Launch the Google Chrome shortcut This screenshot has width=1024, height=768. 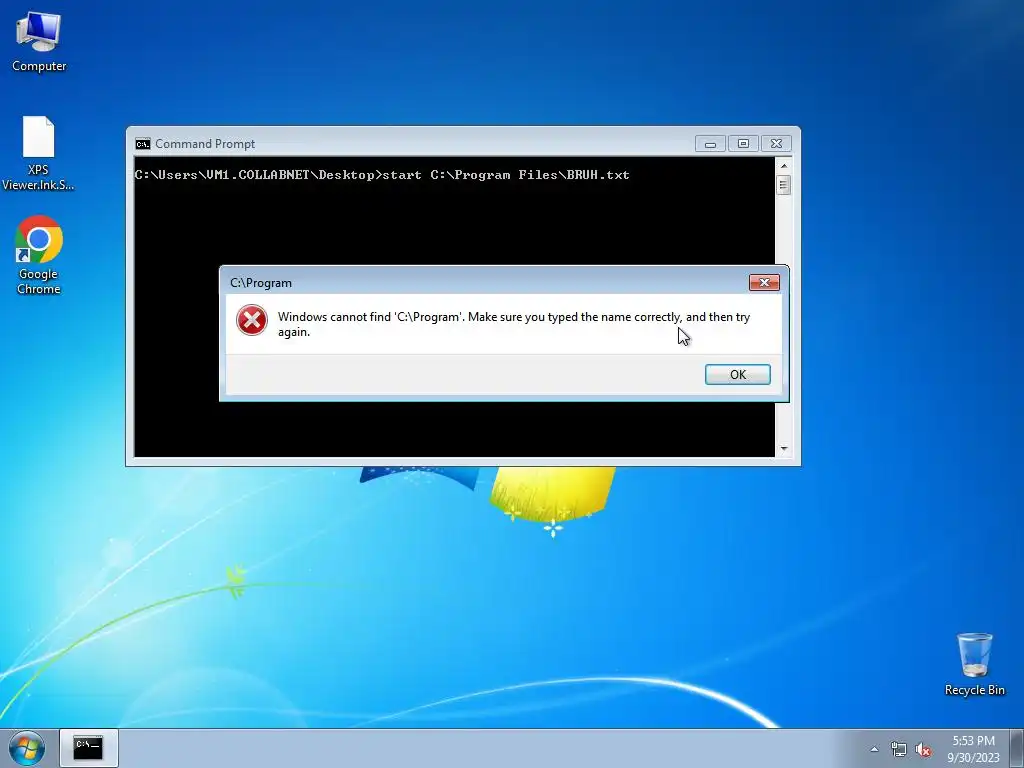pyautogui.click(x=39, y=255)
